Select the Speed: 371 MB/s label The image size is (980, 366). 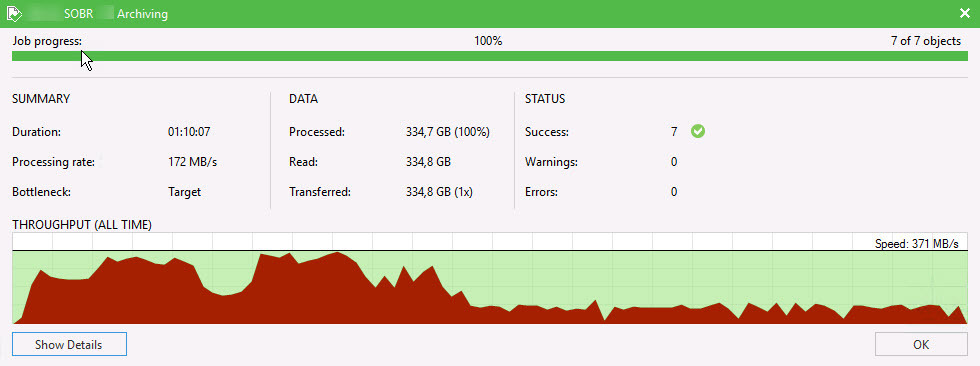(916, 244)
